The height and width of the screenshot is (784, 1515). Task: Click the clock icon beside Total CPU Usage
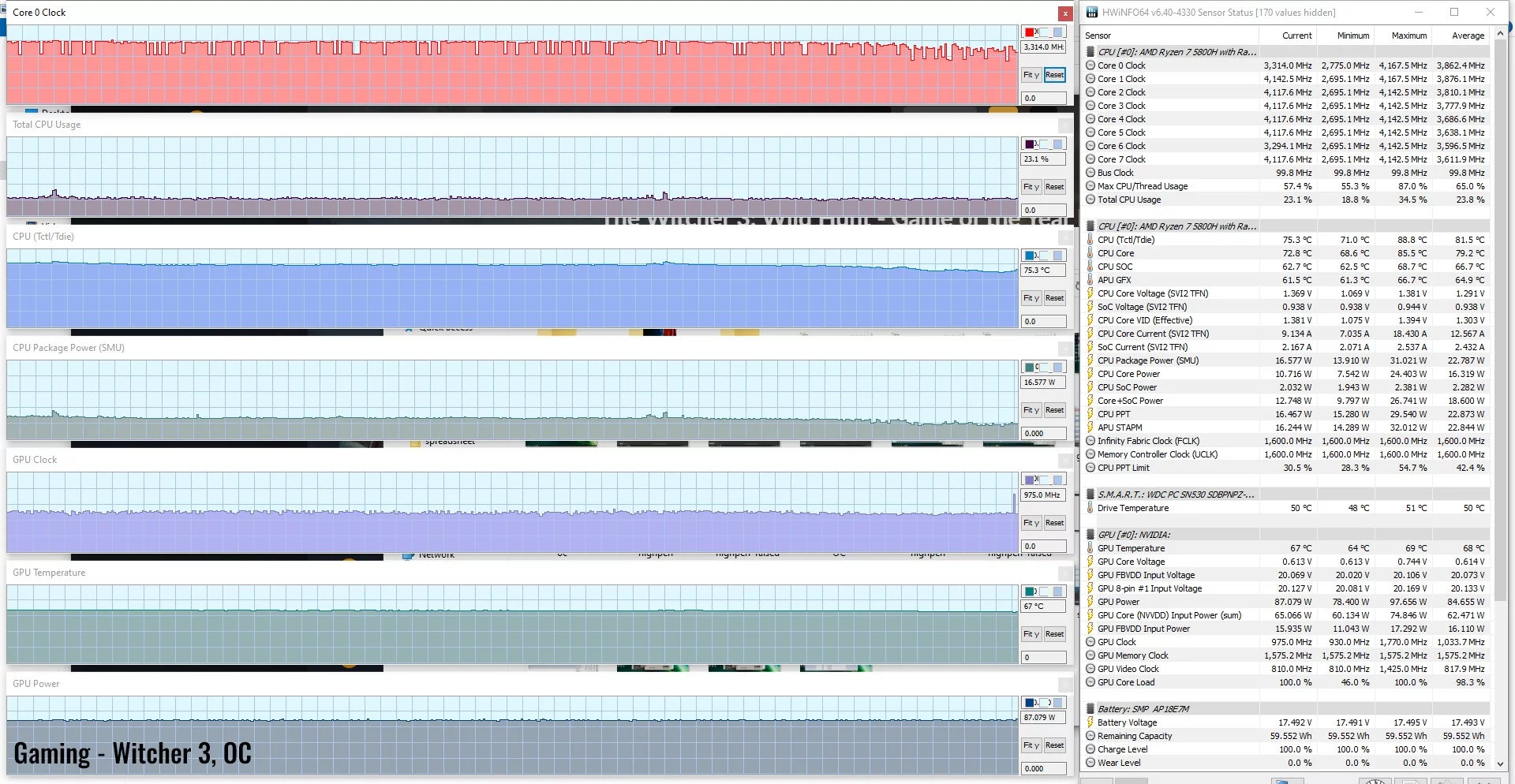click(x=1090, y=200)
